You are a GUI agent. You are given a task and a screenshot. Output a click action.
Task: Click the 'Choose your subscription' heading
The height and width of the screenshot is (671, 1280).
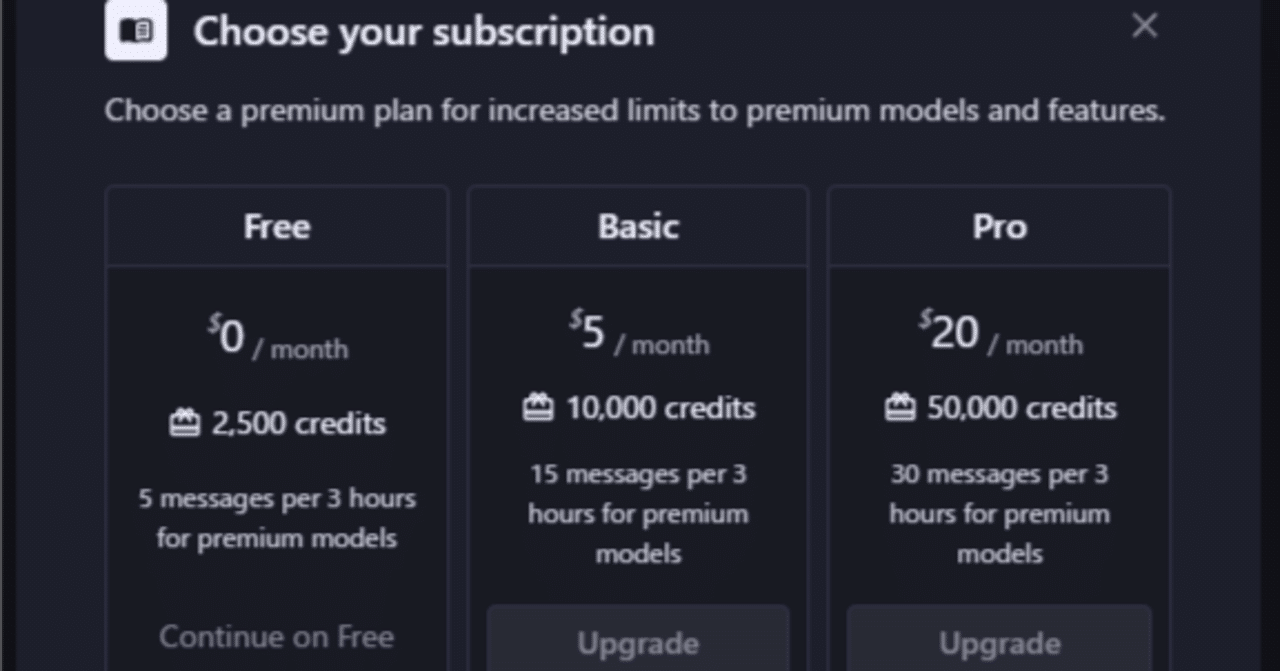click(424, 32)
